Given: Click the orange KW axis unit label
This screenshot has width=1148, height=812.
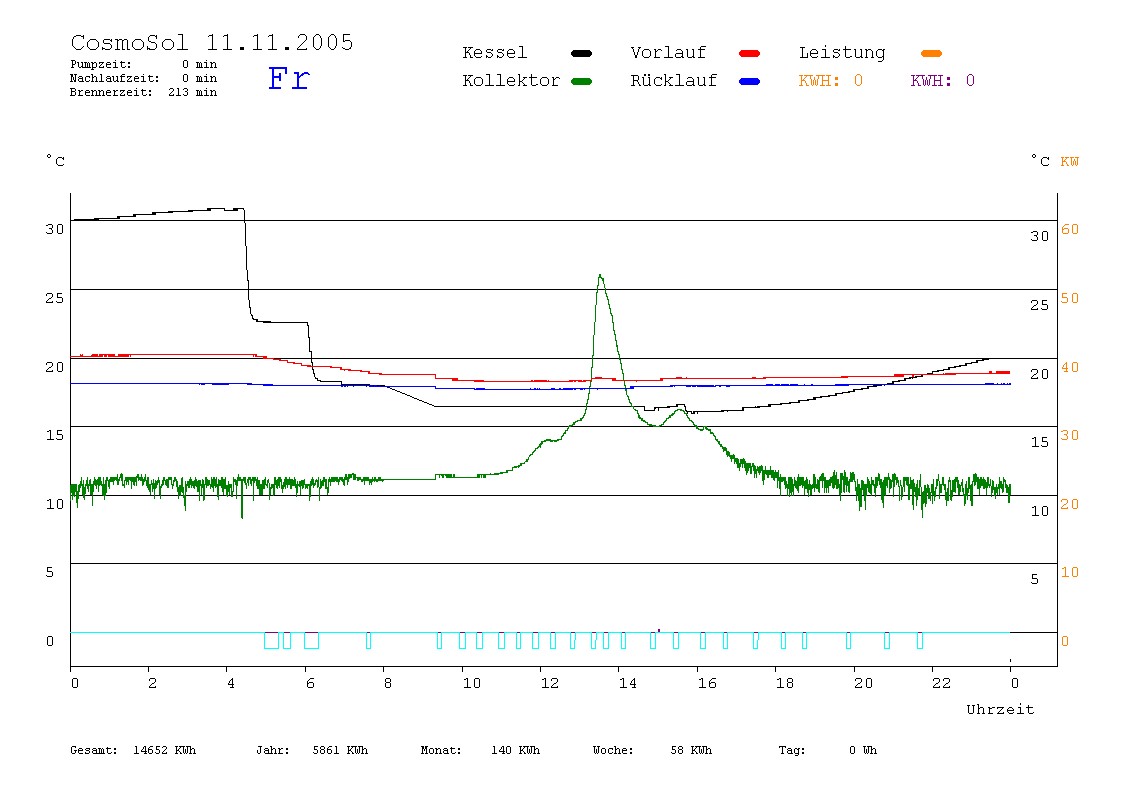Looking at the screenshot, I should tap(1070, 161).
